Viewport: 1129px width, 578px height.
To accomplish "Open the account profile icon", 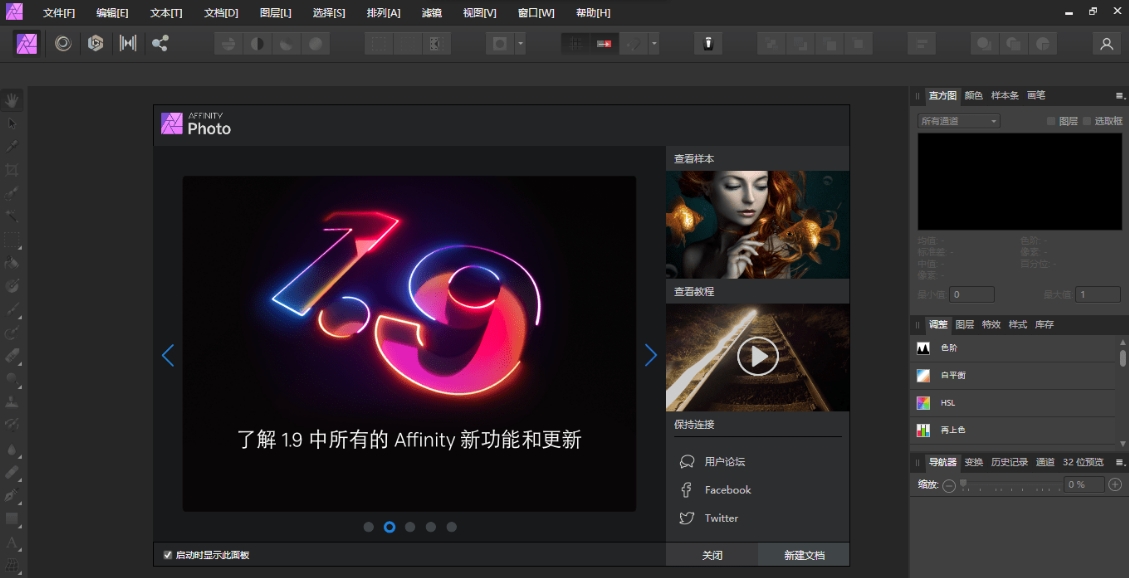I will pyautogui.click(x=1107, y=44).
